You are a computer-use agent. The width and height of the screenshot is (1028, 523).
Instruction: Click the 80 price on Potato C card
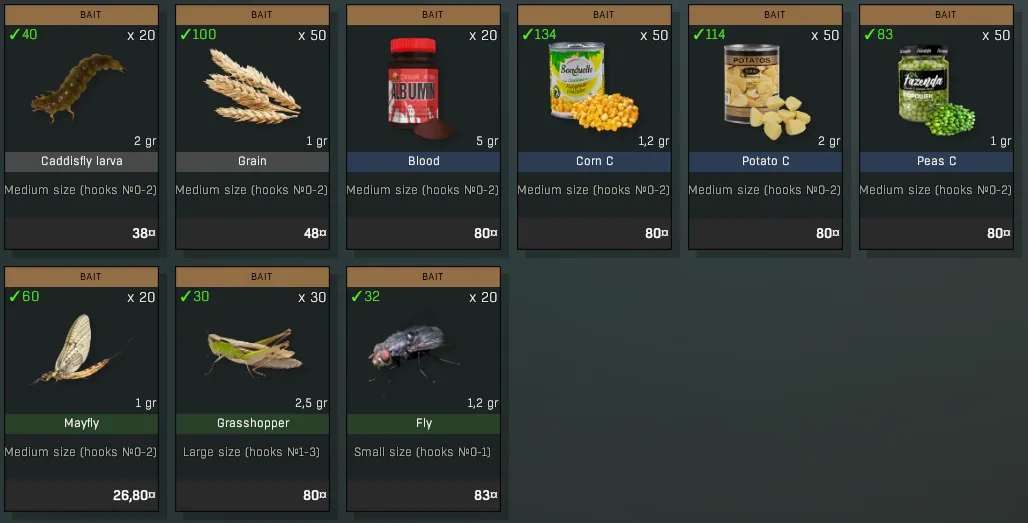click(x=828, y=233)
